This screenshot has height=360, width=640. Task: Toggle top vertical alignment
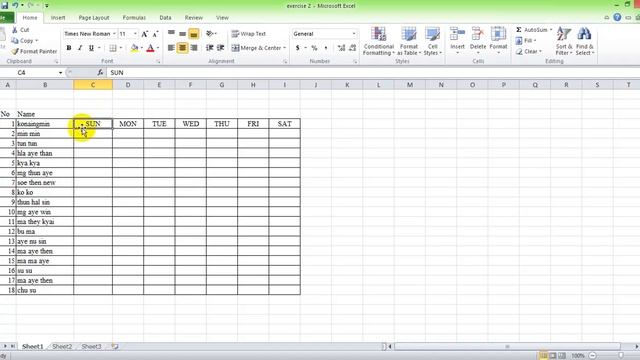(x=171, y=34)
